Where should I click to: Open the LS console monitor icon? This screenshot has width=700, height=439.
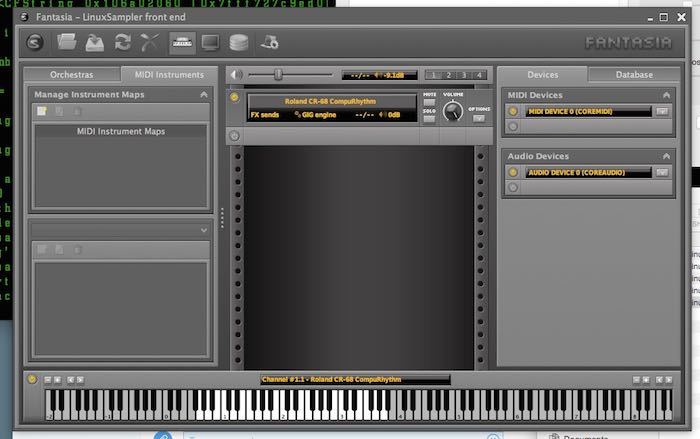(210, 42)
